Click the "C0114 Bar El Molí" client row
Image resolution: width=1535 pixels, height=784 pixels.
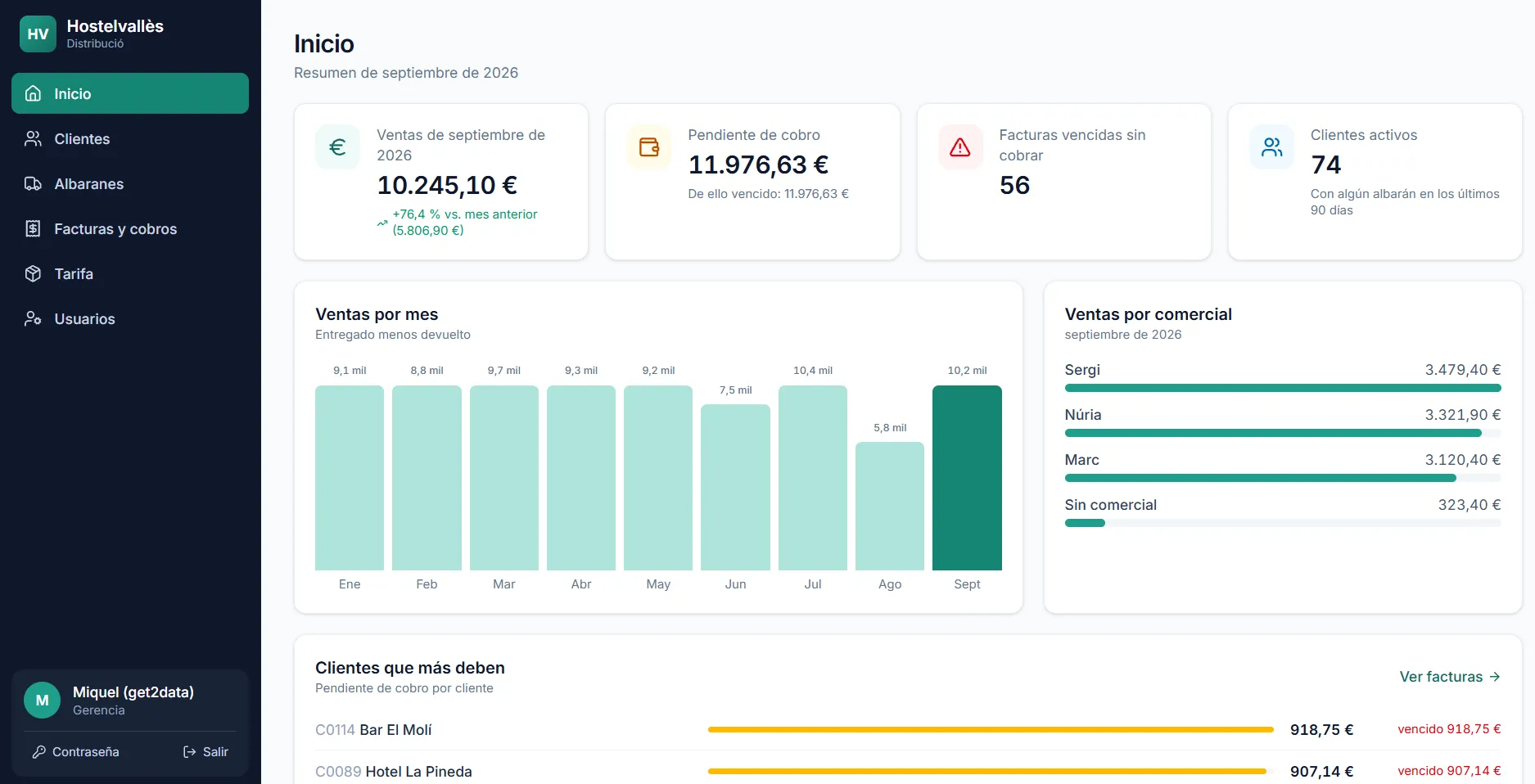pos(908,729)
